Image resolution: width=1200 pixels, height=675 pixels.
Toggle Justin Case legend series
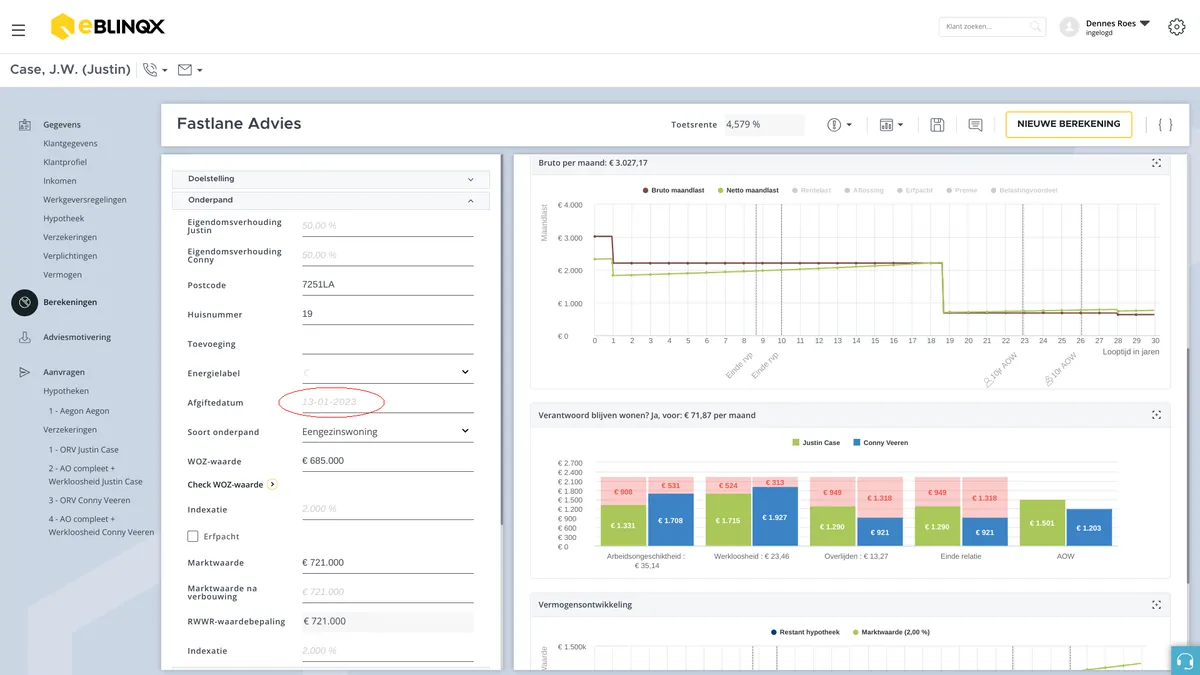click(816, 442)
